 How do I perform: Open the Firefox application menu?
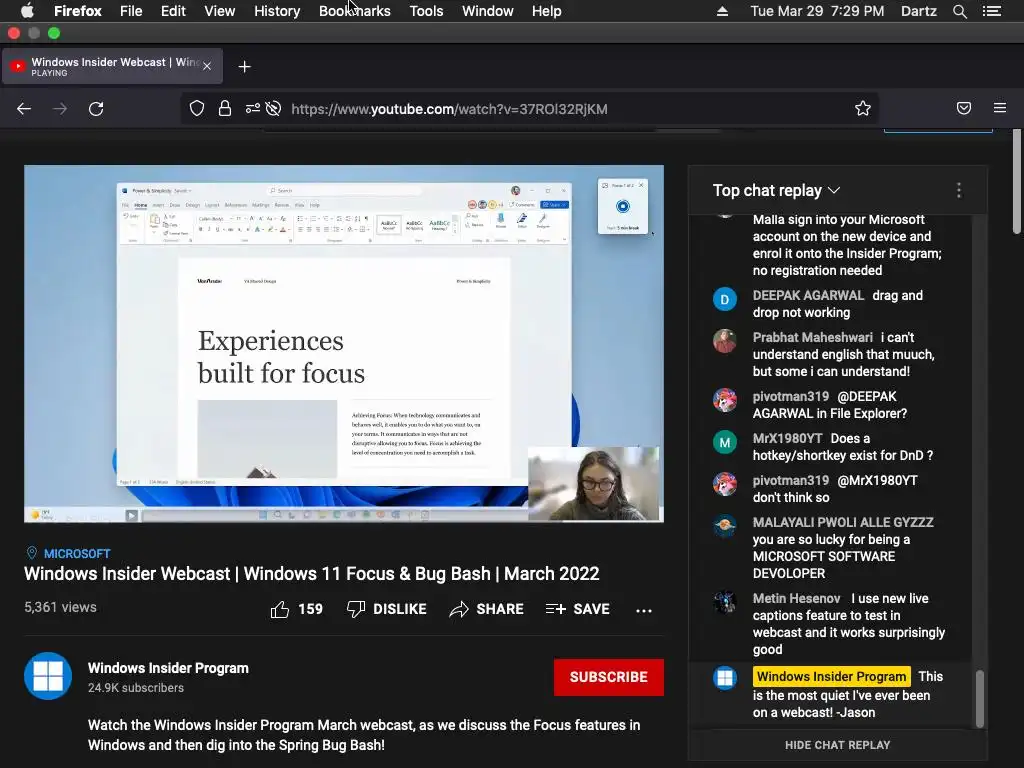pyautogui.click(x=78, y=11)
